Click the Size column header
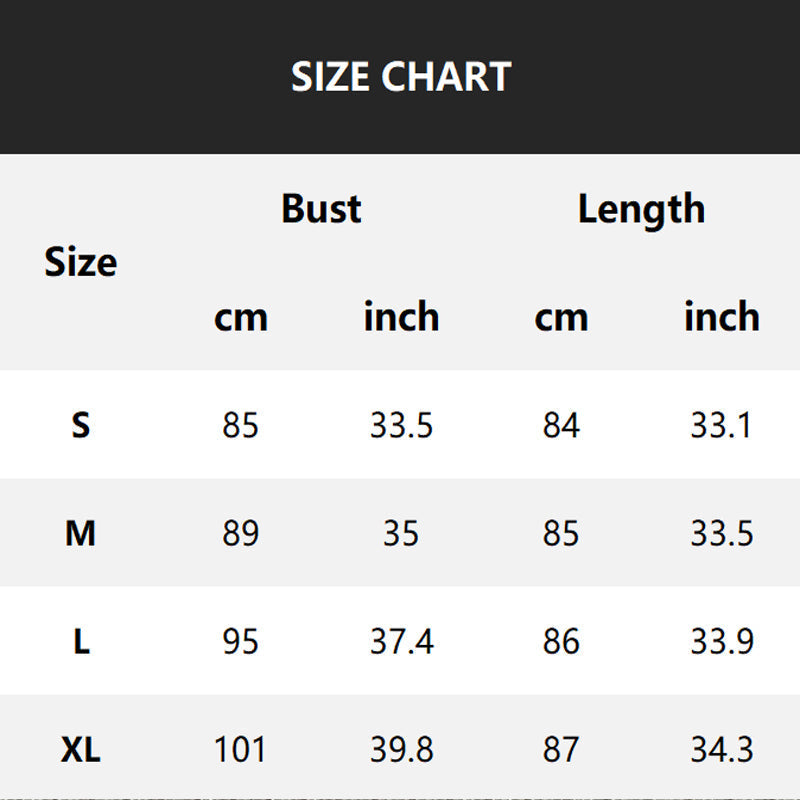This screenshot has width=800, height=800. coord(81,263)
